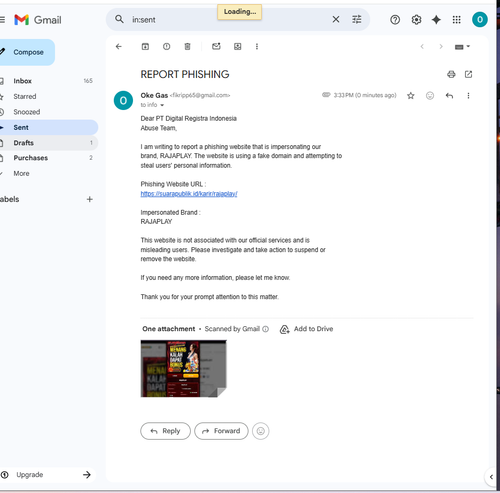Add an emoji reaction near timestamp

(x=430, y=96)
